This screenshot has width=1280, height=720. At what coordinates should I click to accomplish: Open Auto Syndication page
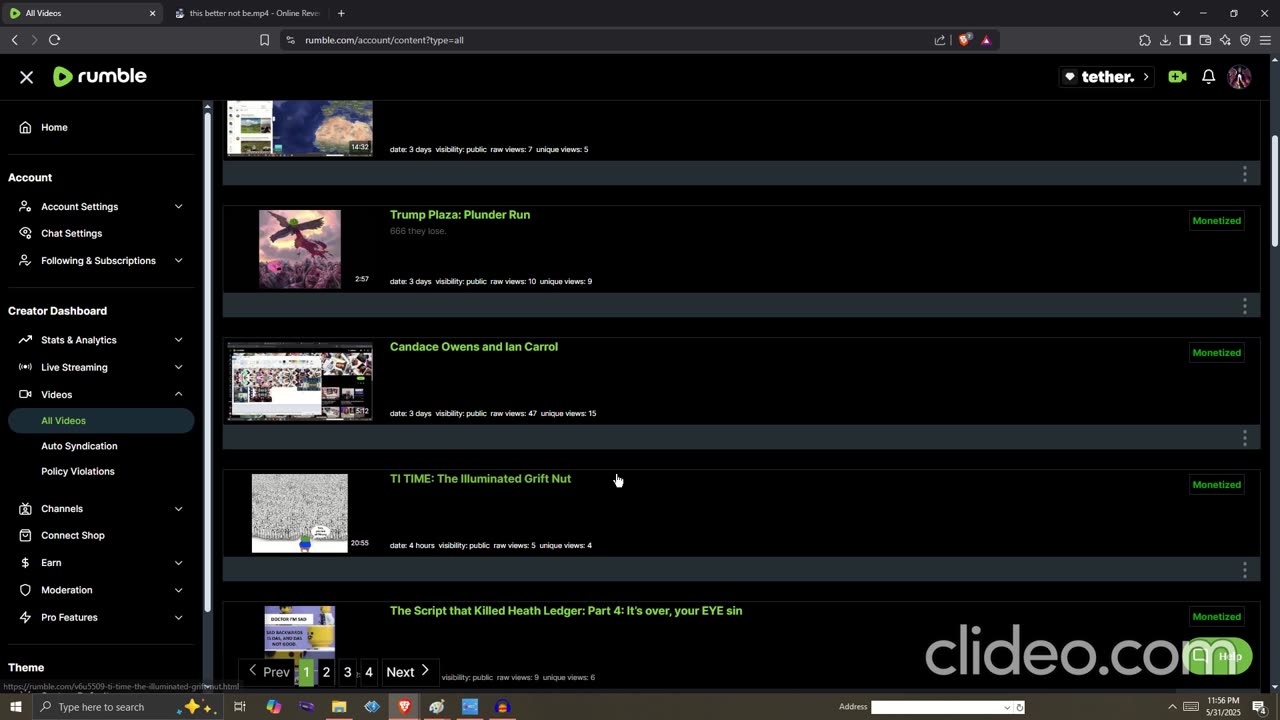pyautogui.click(x=79, y=446)
